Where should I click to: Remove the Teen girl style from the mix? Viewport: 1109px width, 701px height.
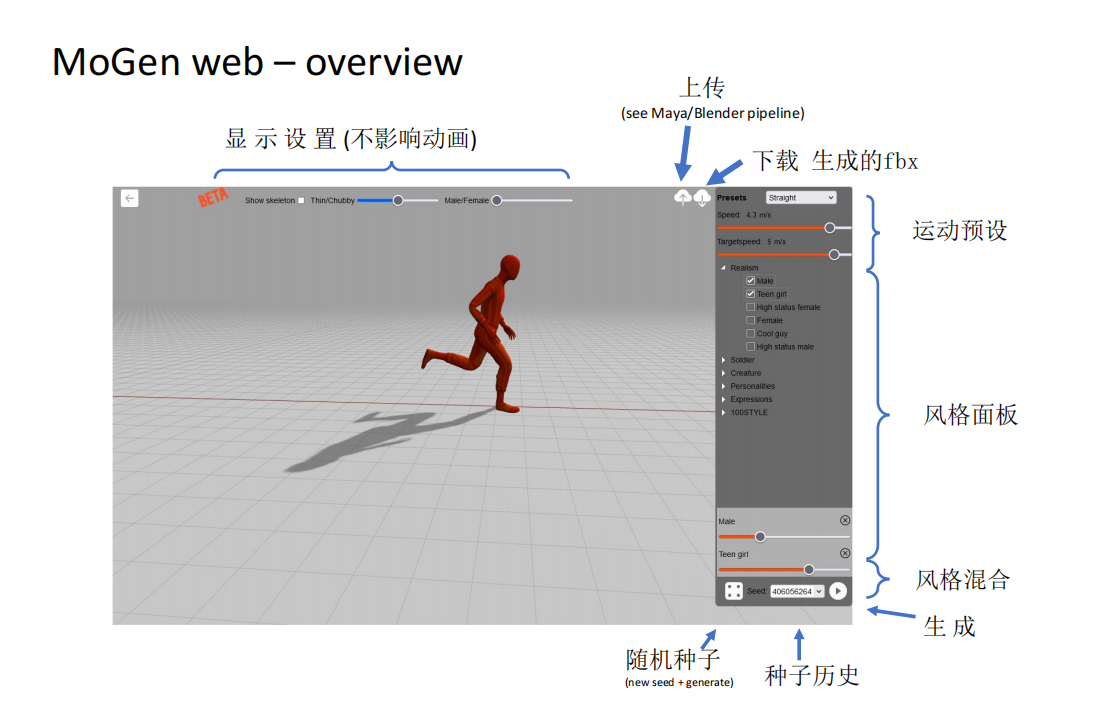pyautogui.click(x=844, y=553)
